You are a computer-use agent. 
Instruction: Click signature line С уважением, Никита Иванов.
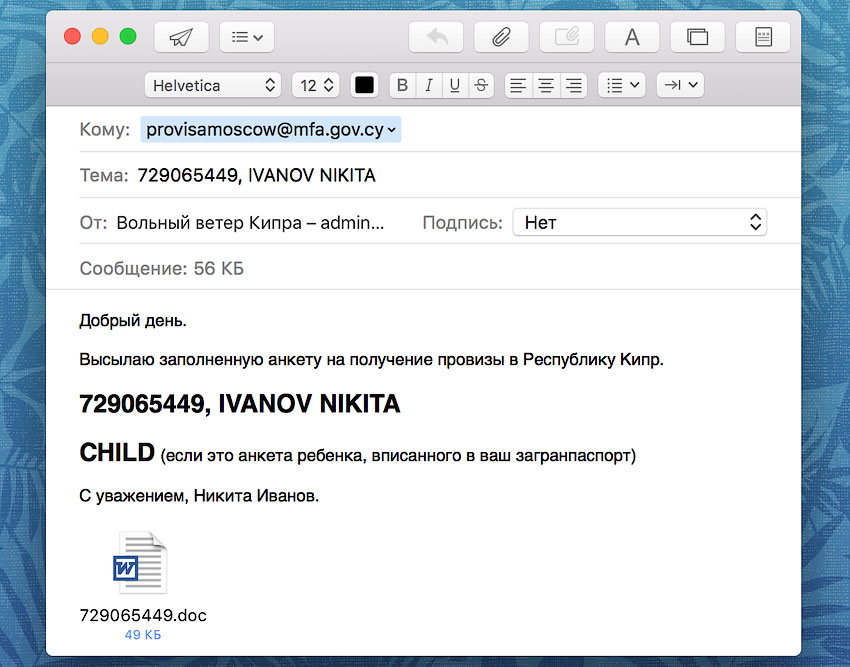(x=199, y=496)
